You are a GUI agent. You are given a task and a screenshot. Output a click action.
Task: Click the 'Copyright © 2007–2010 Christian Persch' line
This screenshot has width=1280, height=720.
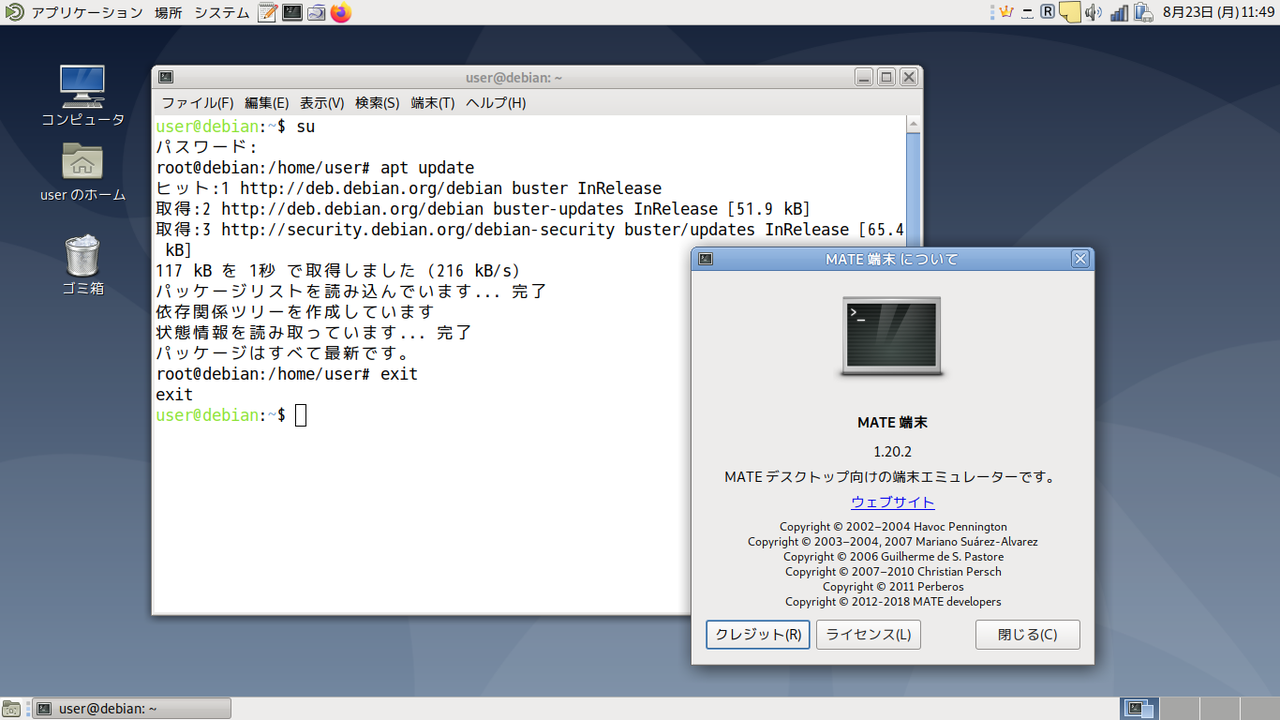[893, 572]
